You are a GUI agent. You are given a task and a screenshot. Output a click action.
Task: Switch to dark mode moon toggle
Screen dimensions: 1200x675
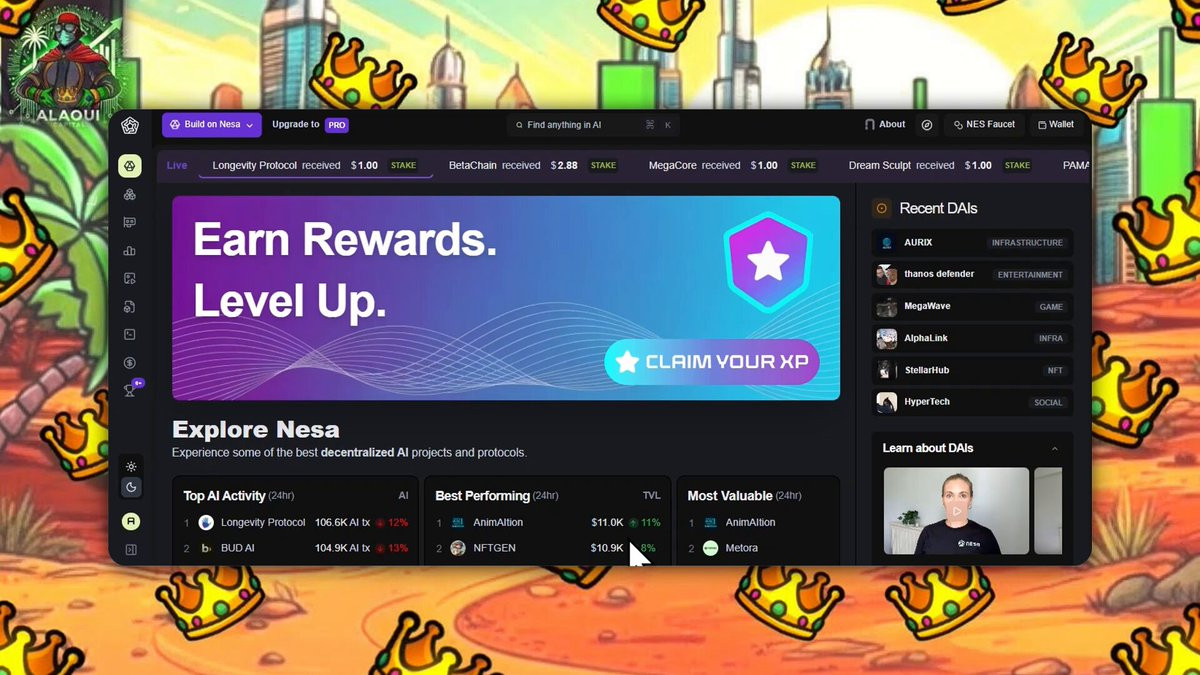click(x=131, y=487)
